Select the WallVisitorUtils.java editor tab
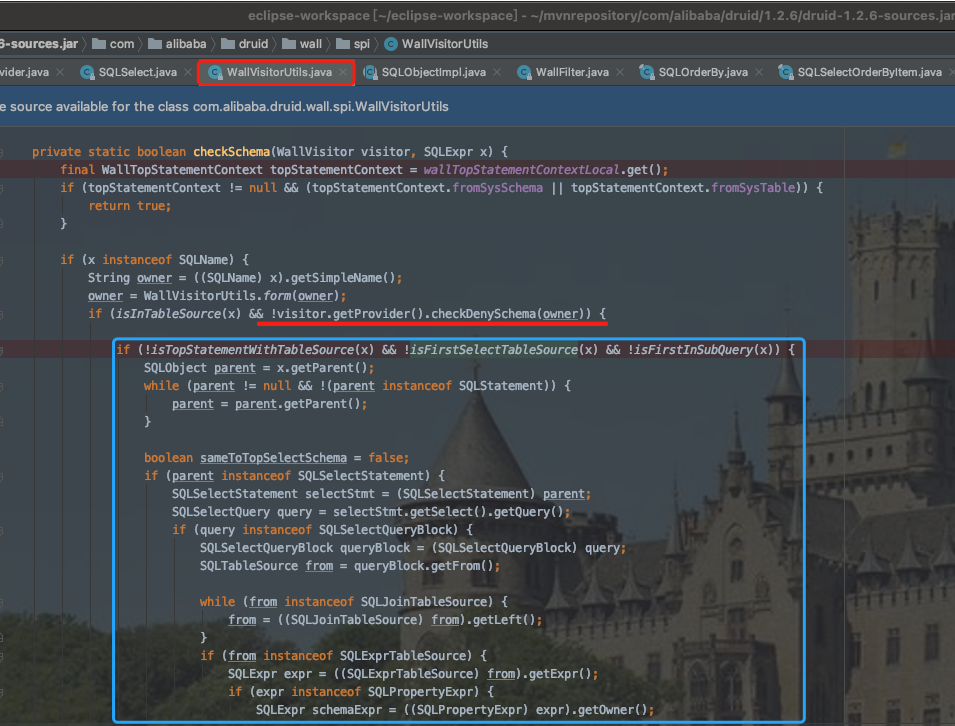 coord(279,72)
